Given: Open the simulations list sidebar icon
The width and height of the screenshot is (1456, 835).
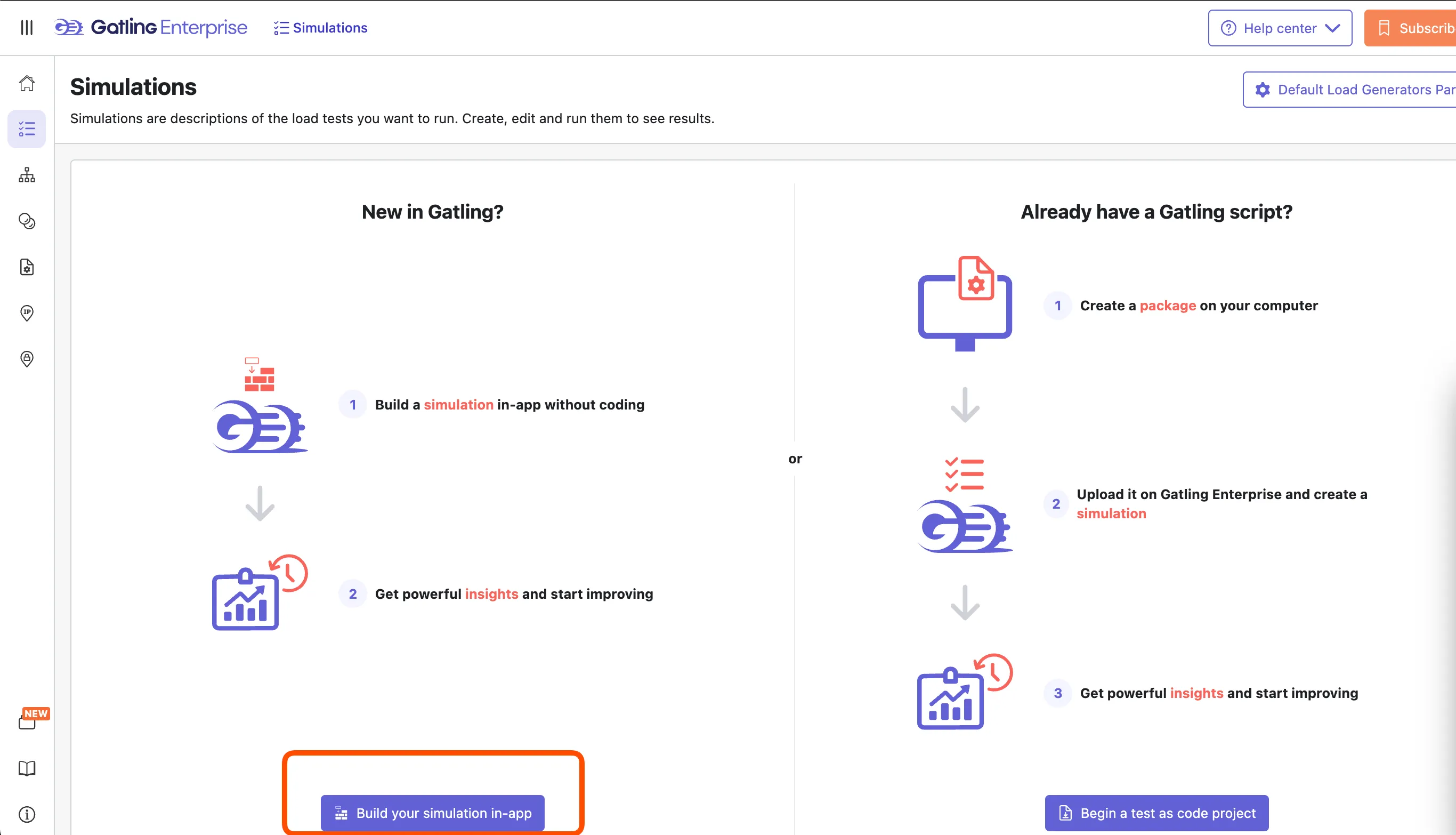Looking at the screenshot, I should click(27, 129).
